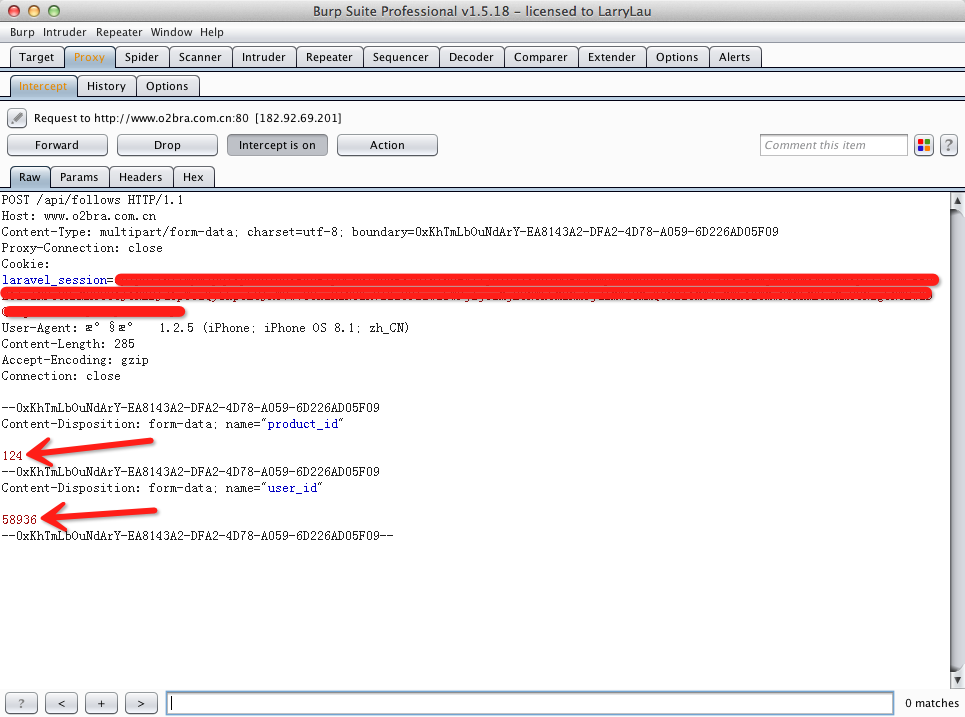965x717 pixels.
Task: Click the POST /api/follows request line
Action: (92, 200)
